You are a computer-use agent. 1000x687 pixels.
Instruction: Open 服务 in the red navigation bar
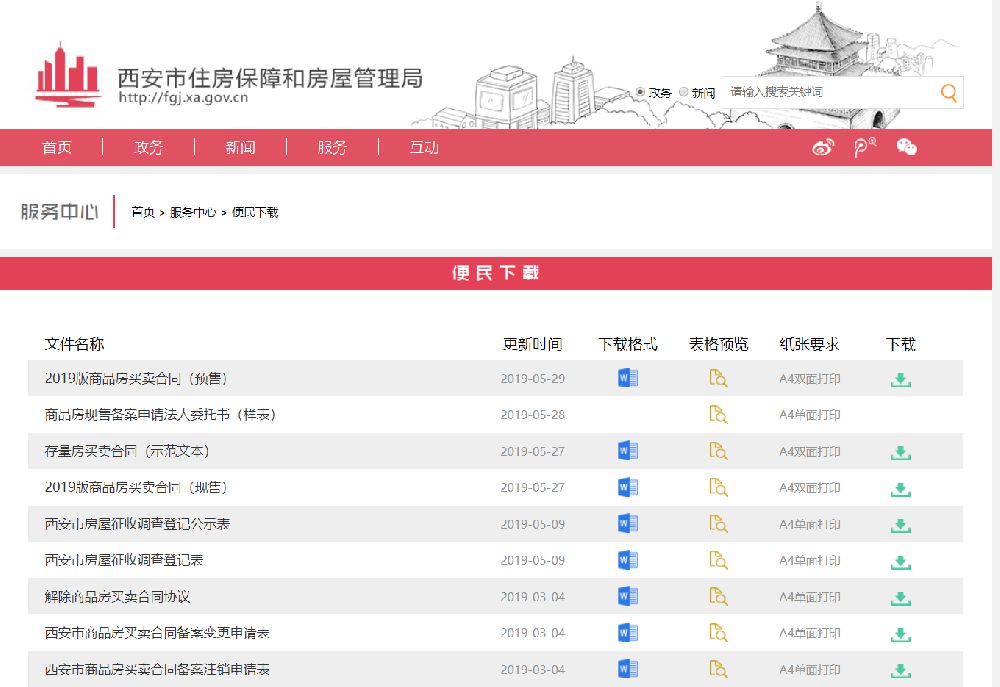pos(332,147)
